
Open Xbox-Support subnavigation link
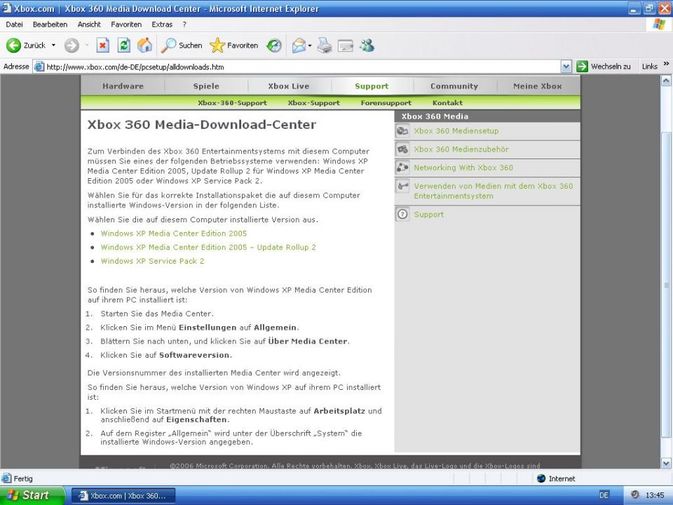coord(314,103)
